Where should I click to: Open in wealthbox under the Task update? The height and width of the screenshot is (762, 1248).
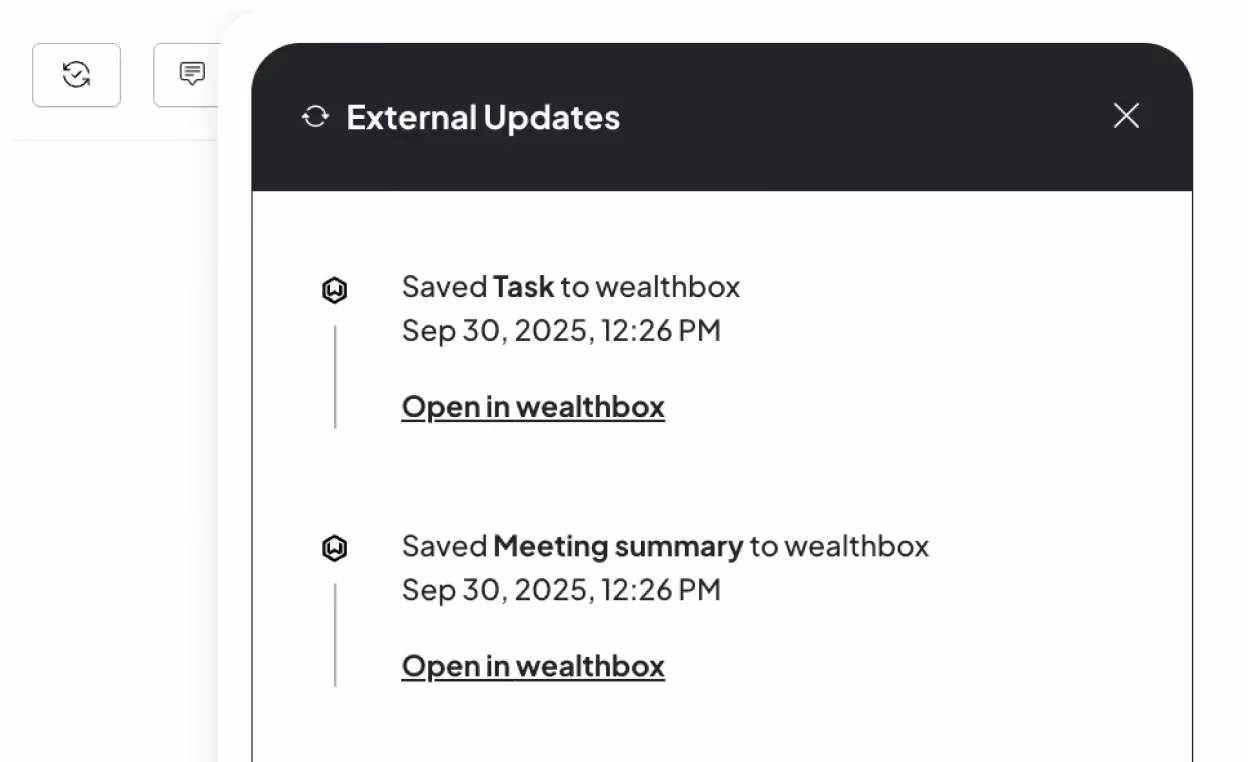pos(533,406)
